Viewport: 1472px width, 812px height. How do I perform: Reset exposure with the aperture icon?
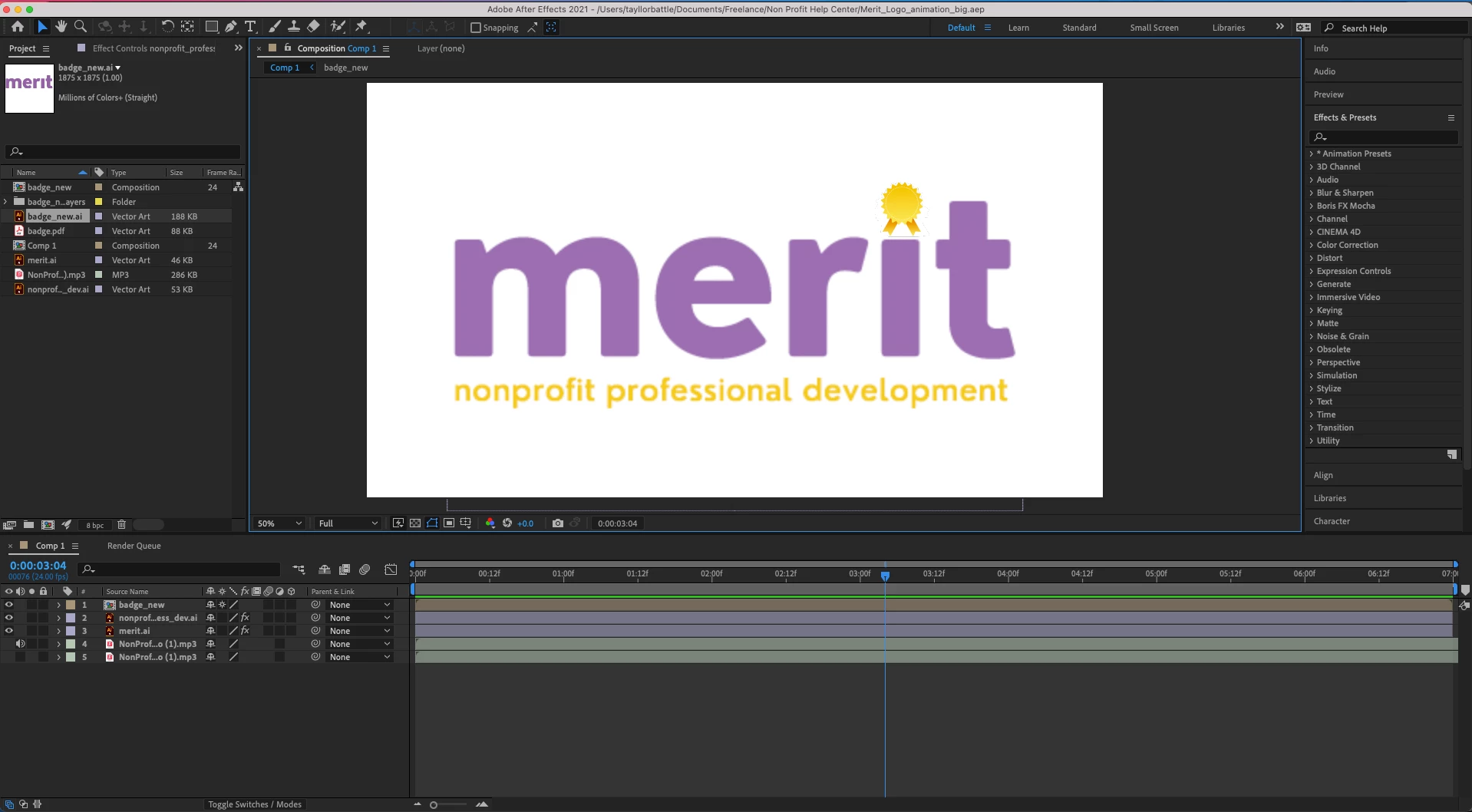point(507,523)
